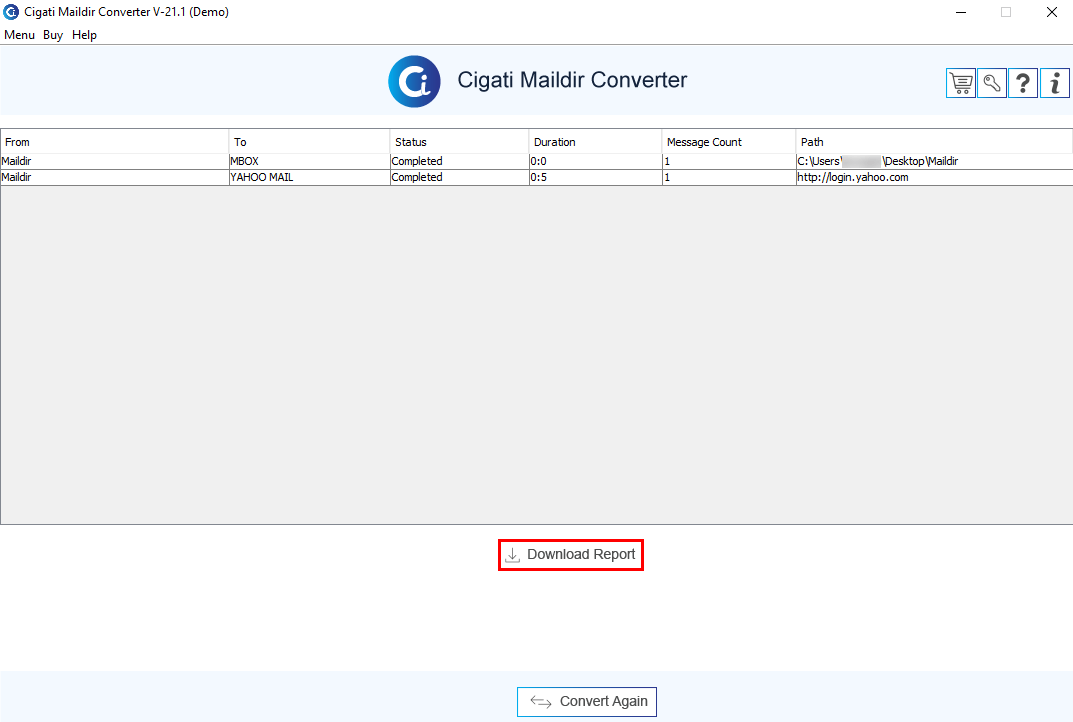1073x722 pixels.
Task: Sort by the To column header
Action: click(309, 142)
